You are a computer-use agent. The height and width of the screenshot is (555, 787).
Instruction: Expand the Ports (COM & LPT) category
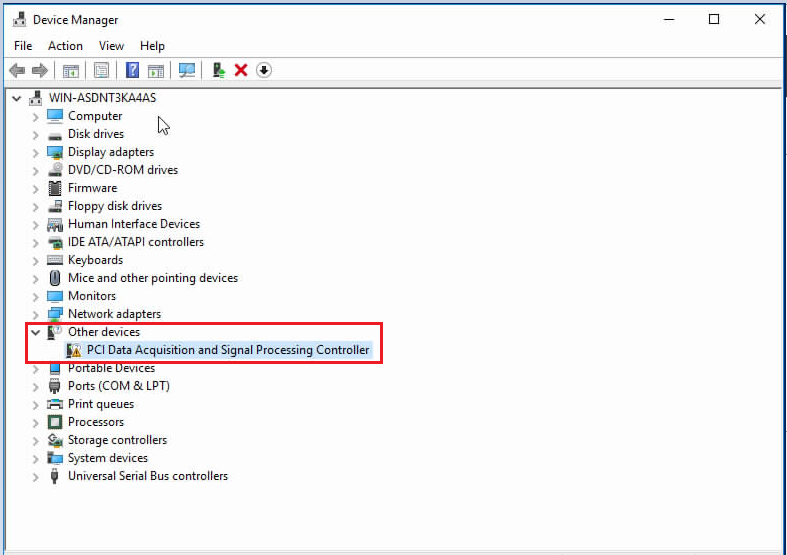pos(35,387)
